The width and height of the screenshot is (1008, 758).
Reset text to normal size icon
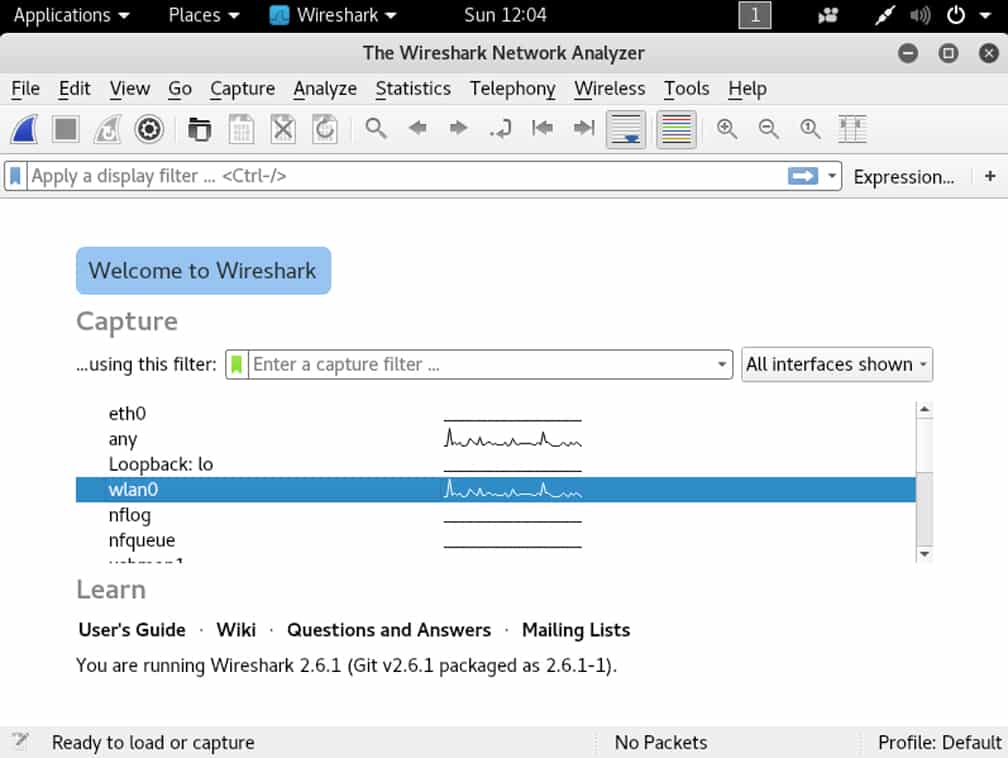(x=810, y=129)
